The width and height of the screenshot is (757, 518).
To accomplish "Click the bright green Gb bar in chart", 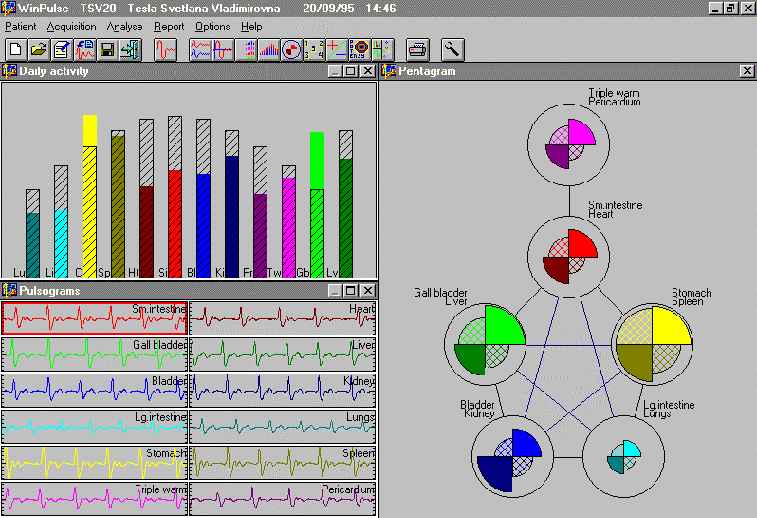I will [317, 205].
